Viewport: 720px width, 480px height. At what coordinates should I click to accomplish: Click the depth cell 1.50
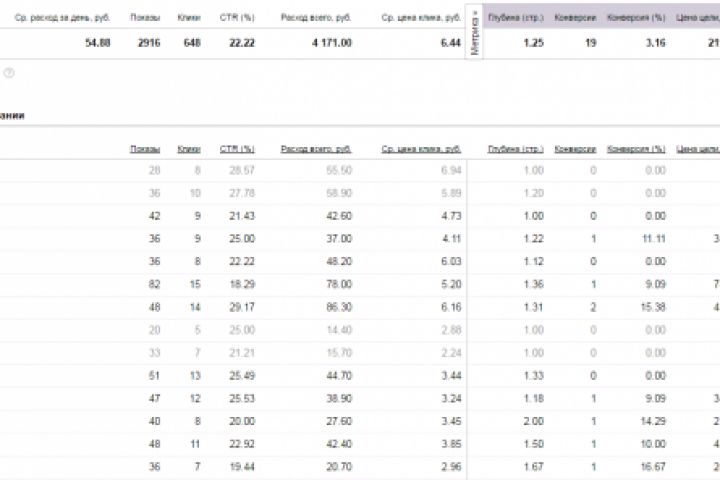pos(534,444)
